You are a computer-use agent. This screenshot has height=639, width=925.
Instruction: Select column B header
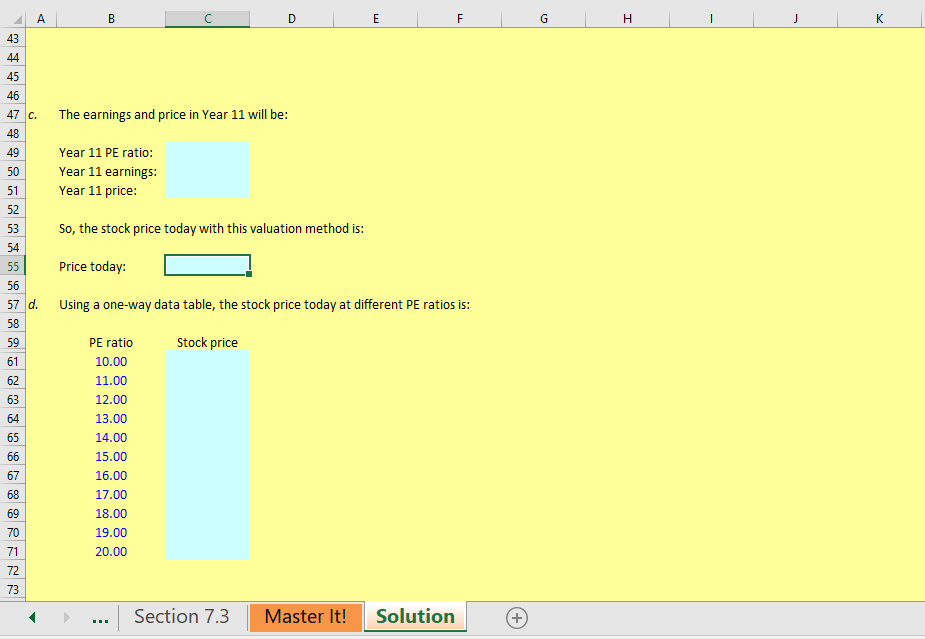(111, 19)
